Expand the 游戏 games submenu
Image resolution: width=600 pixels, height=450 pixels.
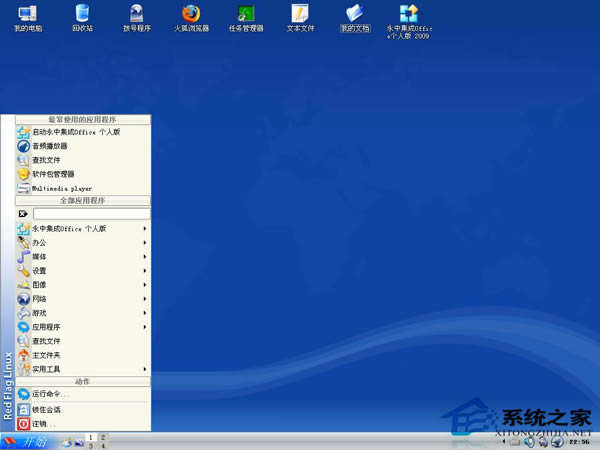(x=83, y=313)
